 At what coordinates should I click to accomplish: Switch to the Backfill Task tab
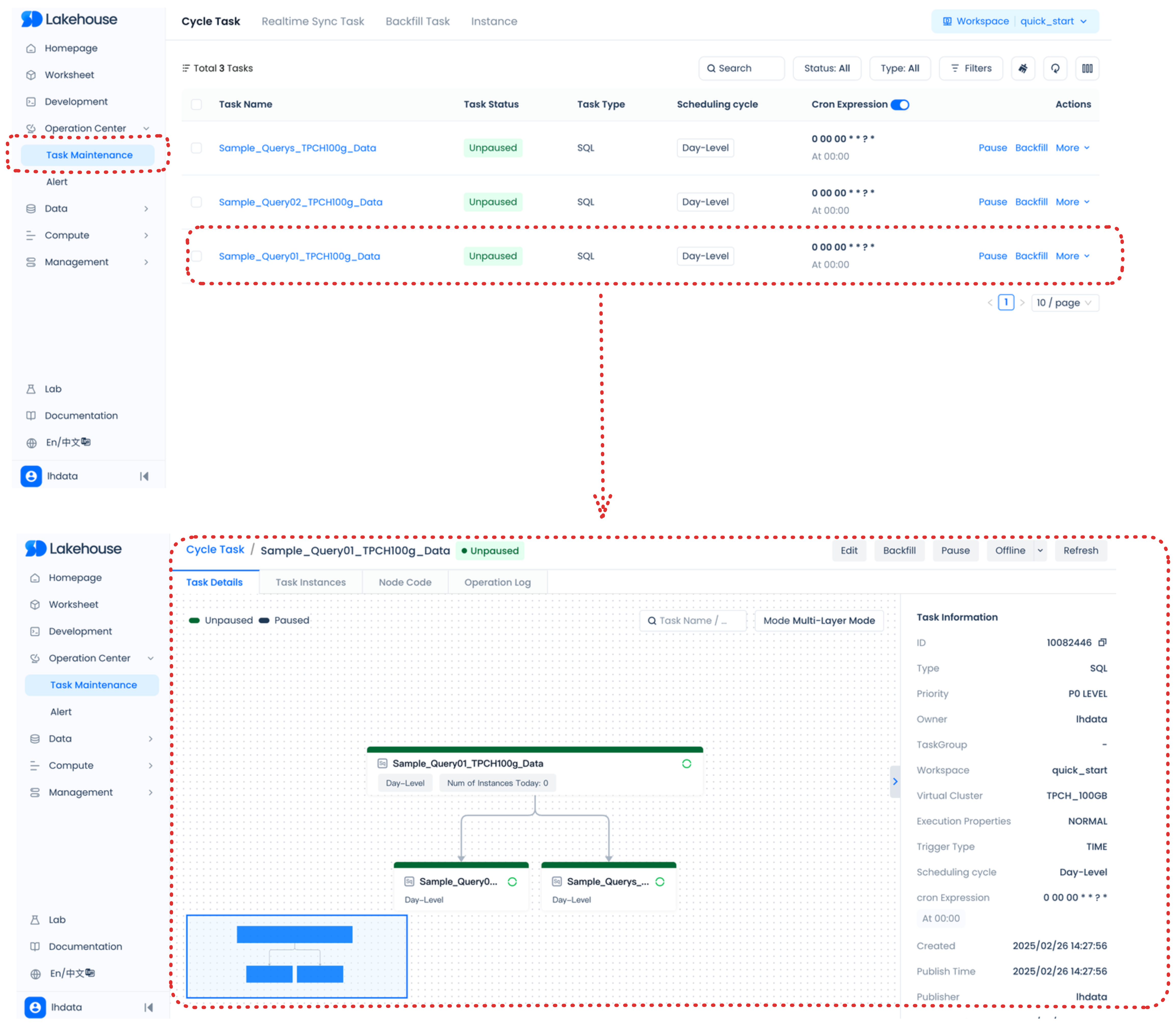pos(417,21)
